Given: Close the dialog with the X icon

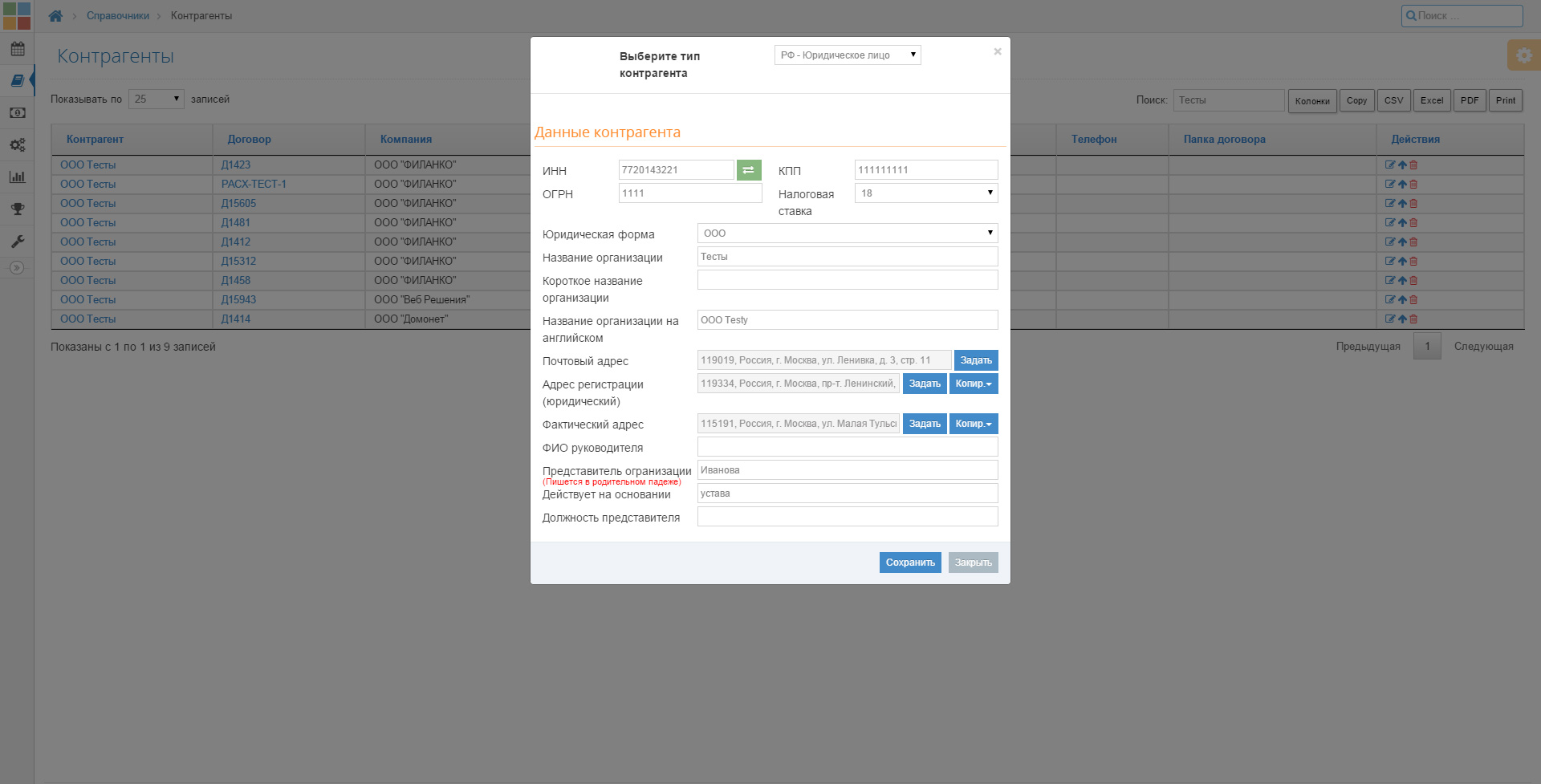Looking at the screenshot, I should tap(997, 51).
